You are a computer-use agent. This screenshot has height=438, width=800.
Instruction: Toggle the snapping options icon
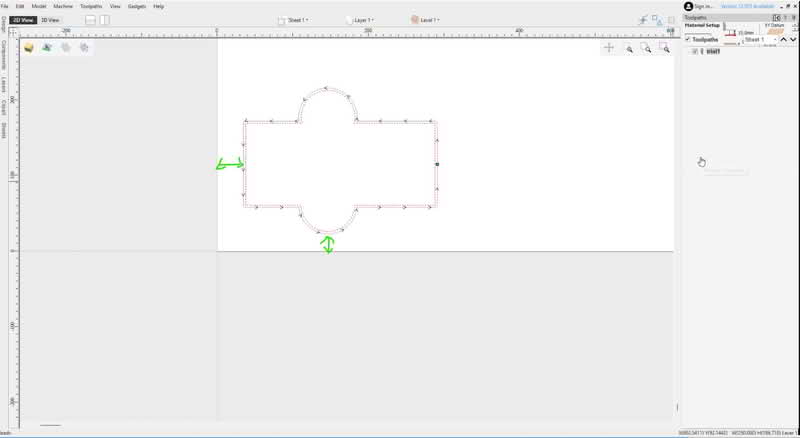643,20
